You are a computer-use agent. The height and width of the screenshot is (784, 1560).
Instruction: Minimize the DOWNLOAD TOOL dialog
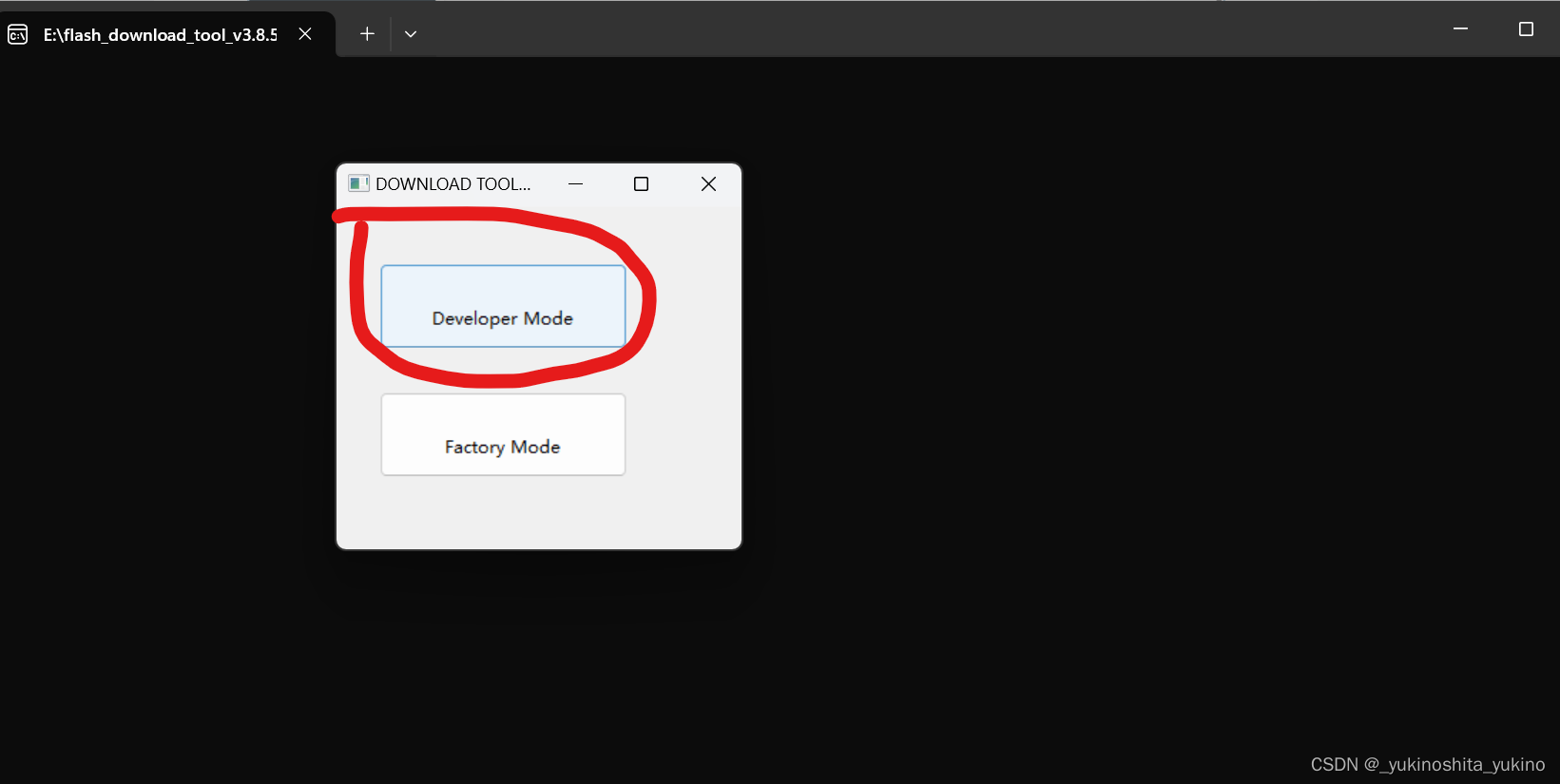pos(575,184)
